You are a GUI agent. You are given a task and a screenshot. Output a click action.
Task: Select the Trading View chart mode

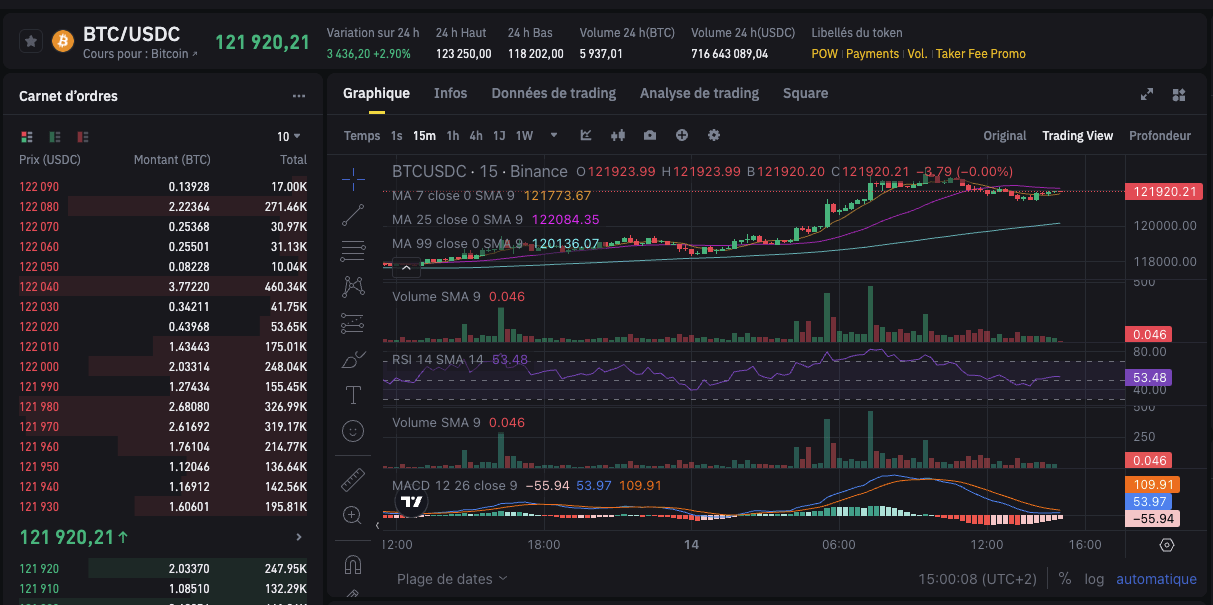click(x=1077, y=135)
